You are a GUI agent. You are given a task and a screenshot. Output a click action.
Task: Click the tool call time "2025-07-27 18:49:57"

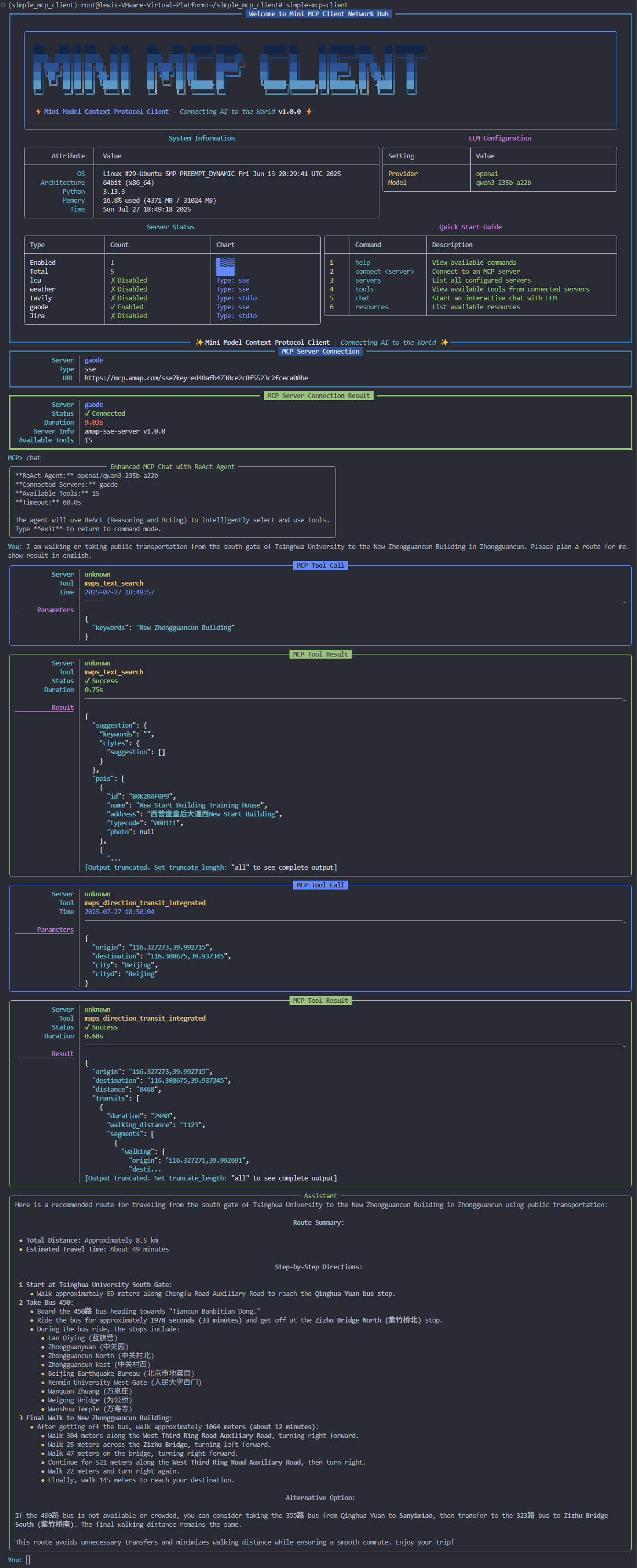119,592
